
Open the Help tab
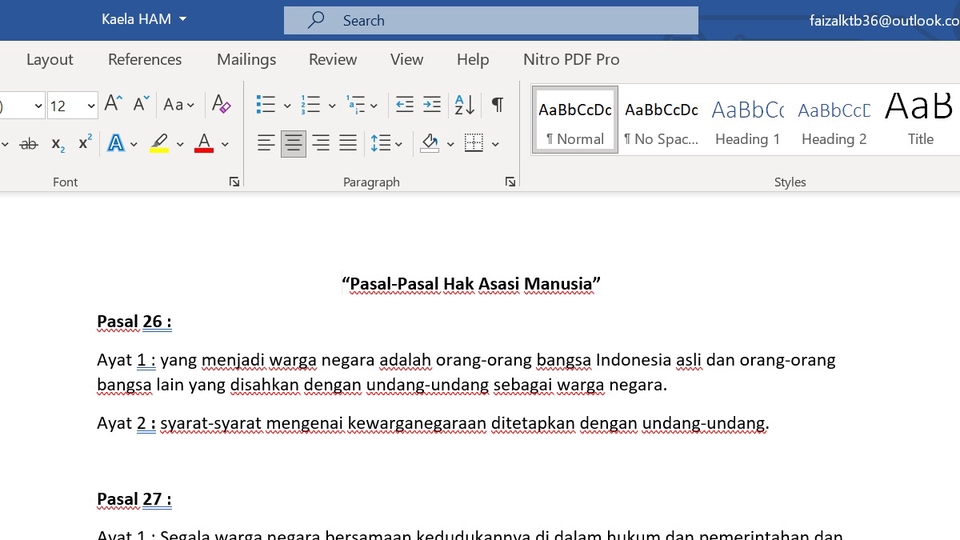(473, 59)
